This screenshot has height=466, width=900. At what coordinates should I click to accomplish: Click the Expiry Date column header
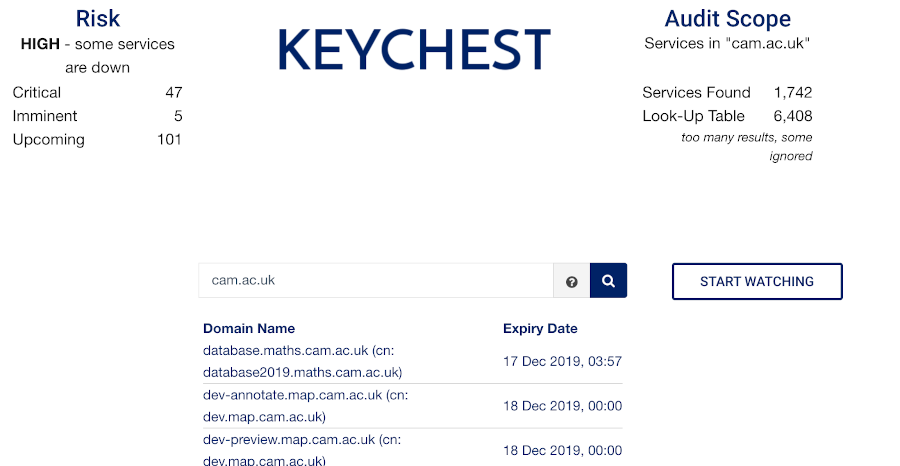pyautogui.click(x=540, y=328)
